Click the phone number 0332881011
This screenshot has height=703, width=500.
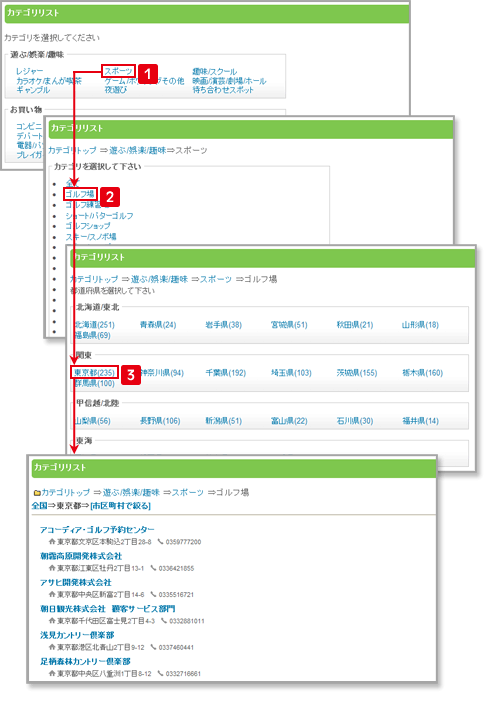[x=187, y=621]
